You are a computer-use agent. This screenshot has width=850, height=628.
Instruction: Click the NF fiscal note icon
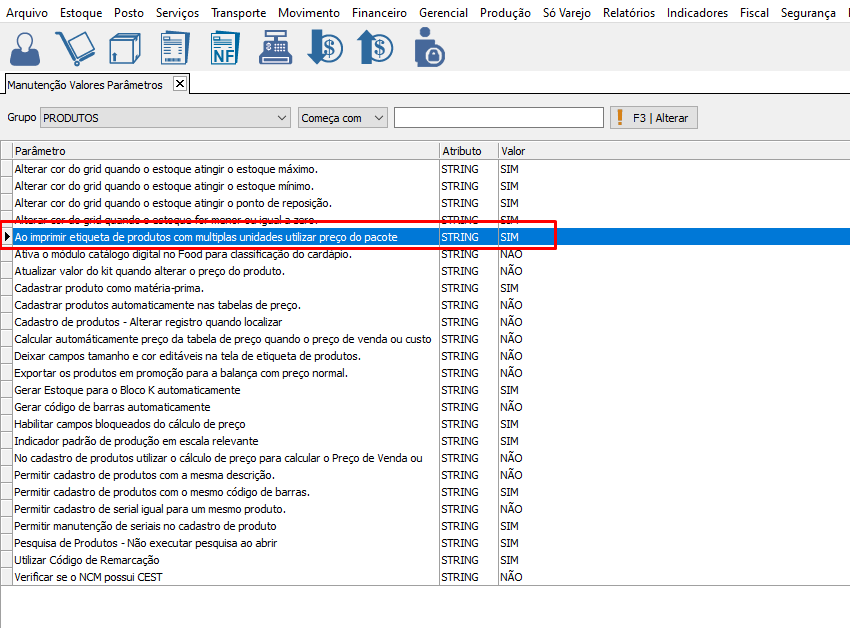pos(224,48)
